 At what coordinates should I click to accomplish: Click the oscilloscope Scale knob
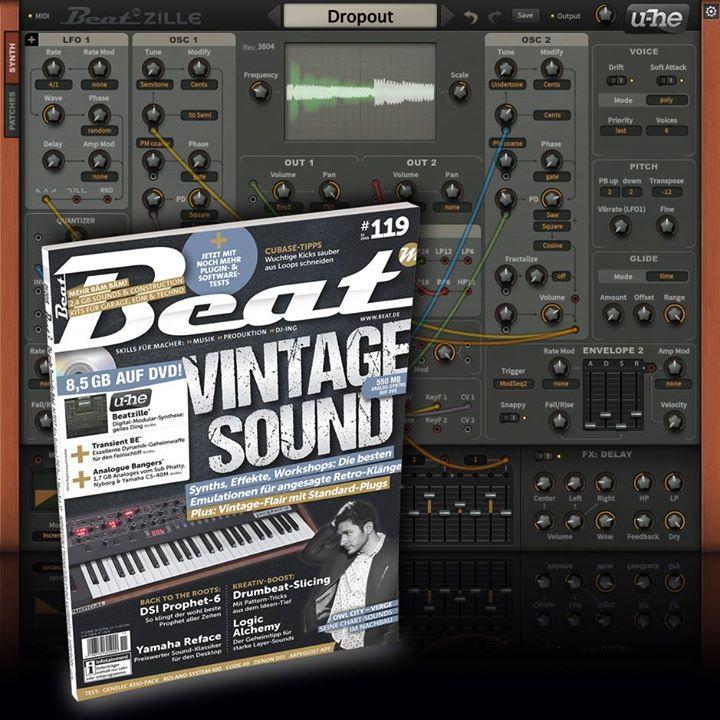coord(459,91)
